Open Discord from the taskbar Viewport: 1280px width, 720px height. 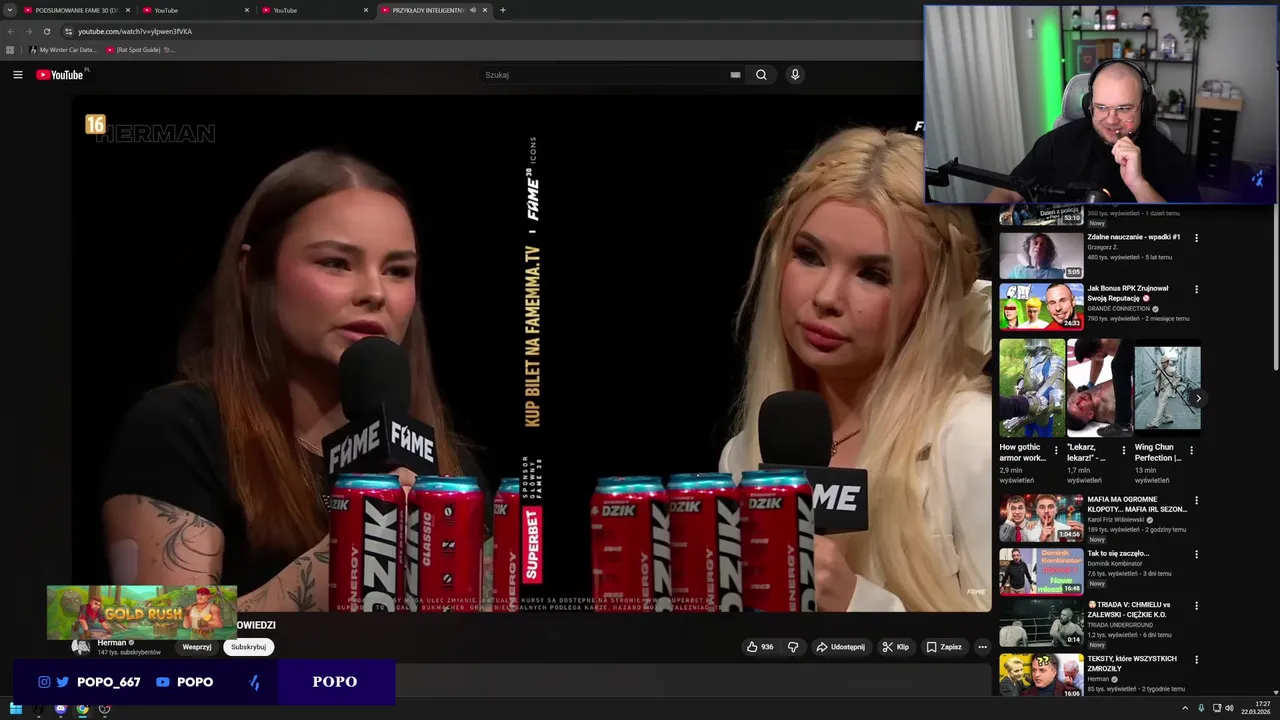(60, 709)
